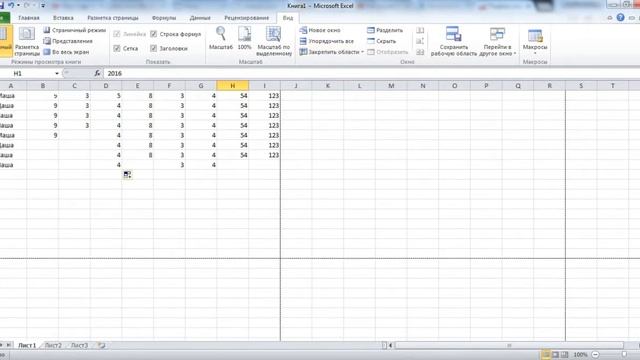The width and height of the screenshot is (640, 360).
Task: Select cell C4 containing 3
Action: pyautogui.click(x=74, y=125)
